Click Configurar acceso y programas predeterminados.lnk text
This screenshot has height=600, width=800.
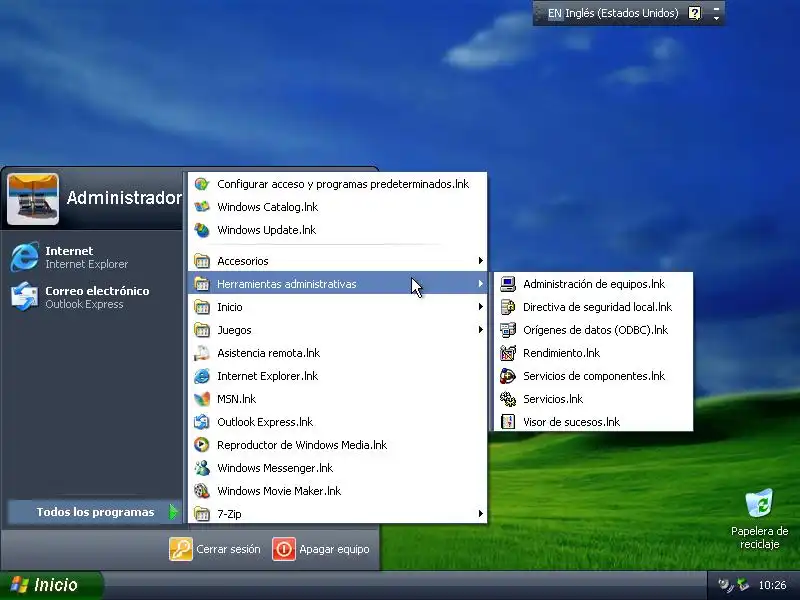pyautogui.click(x=343, y=184)
